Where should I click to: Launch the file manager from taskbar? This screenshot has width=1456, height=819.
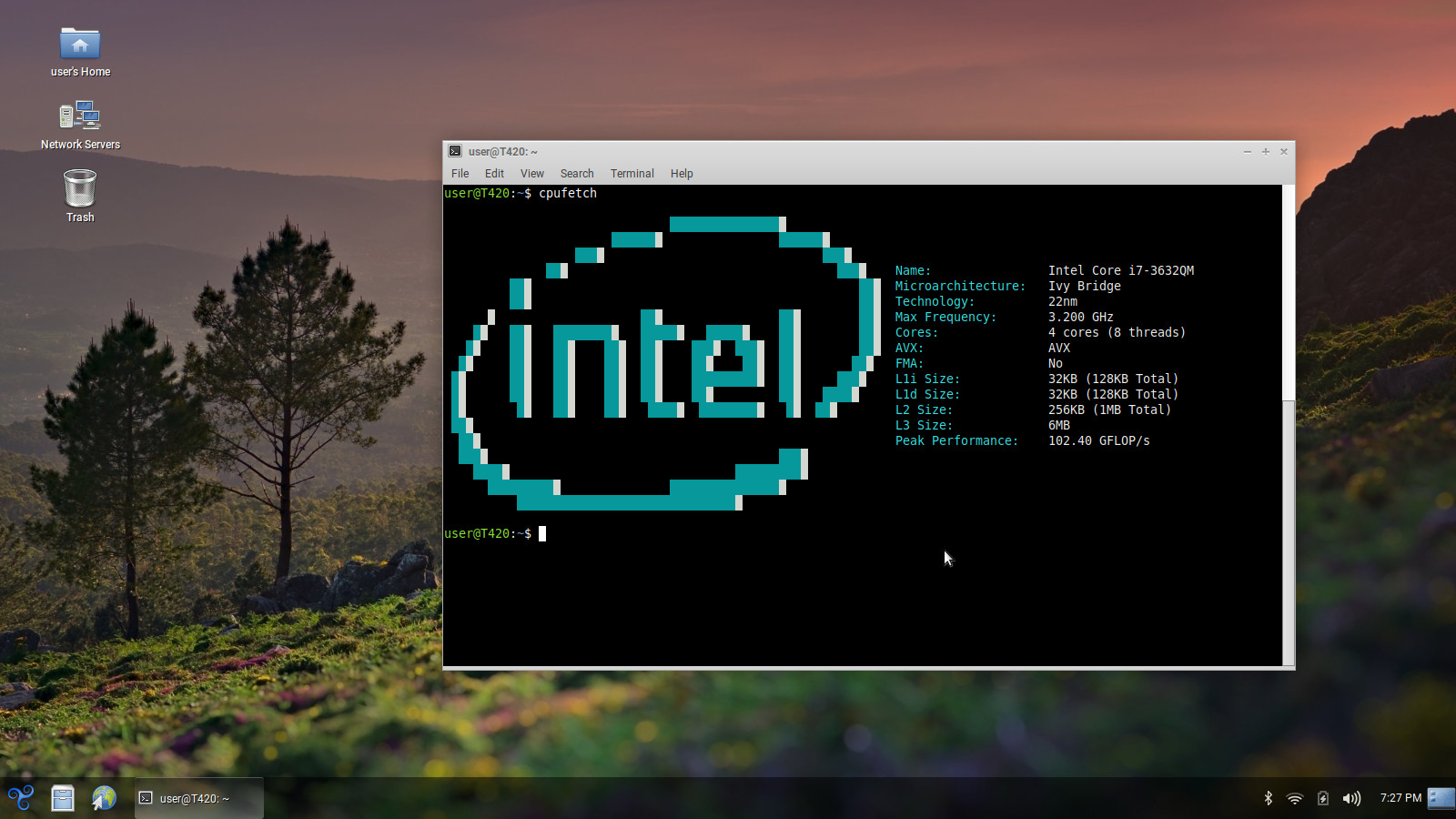tap(63, 798)
